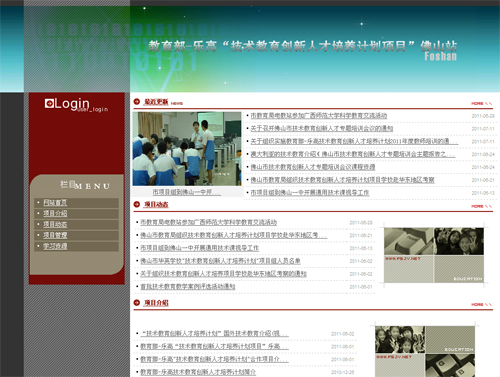The width and height of the screenshot is (500, 377).
Task: Open the 最近更新 headline dated 2011-07-11 about 专题培训会议
Action: [x=322, y=128]
